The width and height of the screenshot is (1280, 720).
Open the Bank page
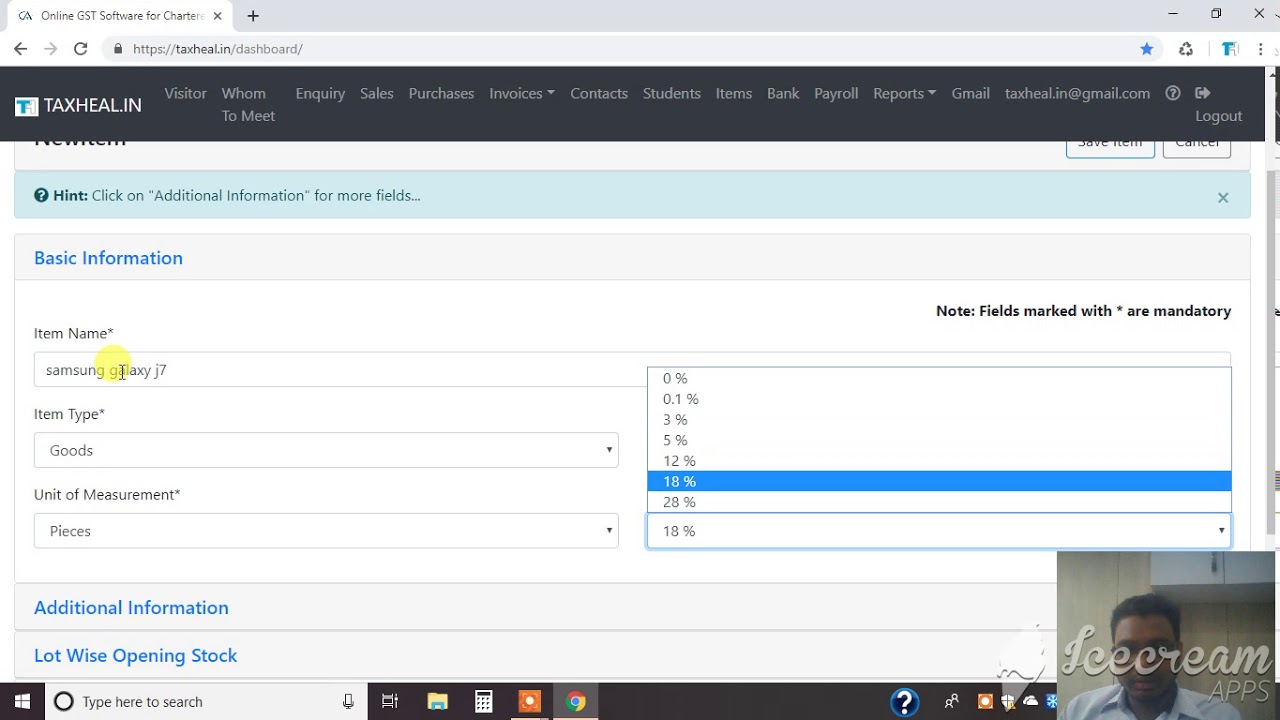(783, 93)
